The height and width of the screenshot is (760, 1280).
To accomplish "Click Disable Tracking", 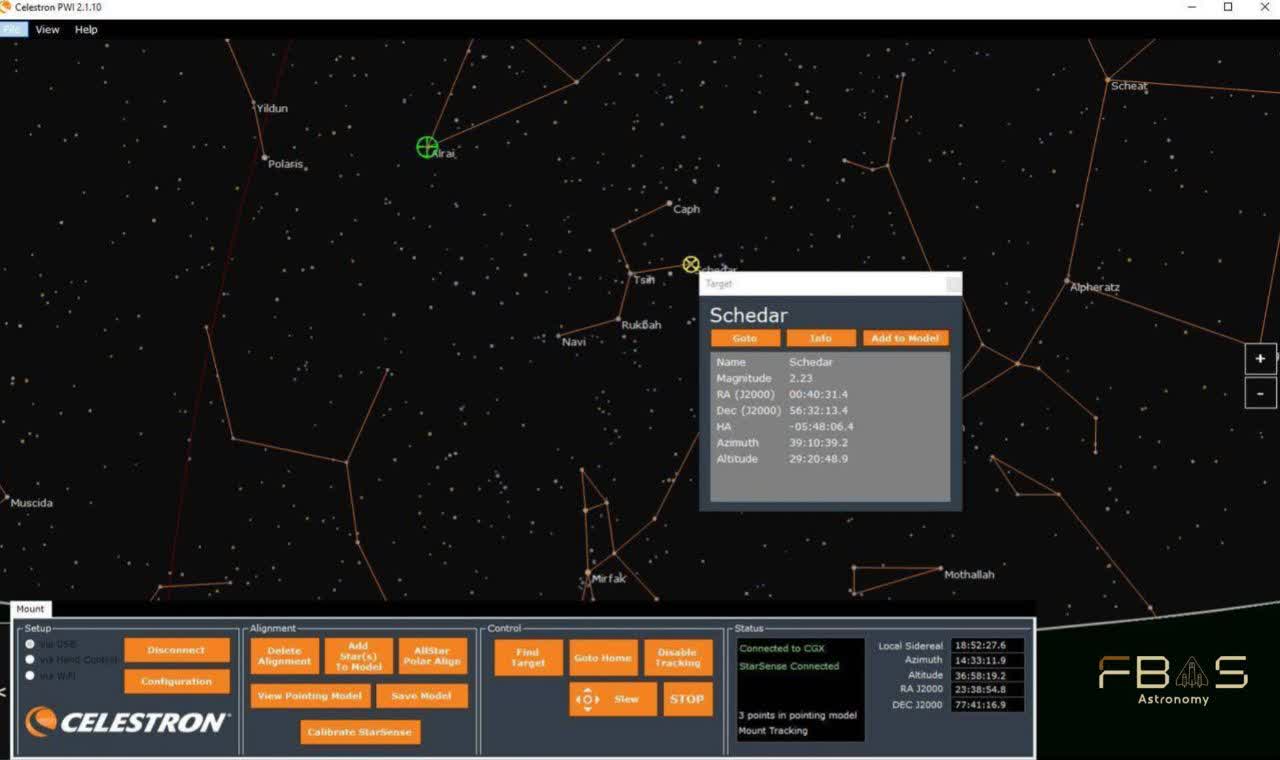I will click(678, 657).
